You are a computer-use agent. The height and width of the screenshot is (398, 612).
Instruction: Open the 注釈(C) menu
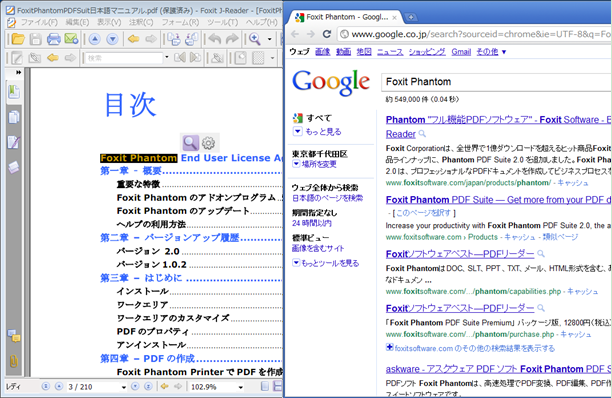point(141,22)
